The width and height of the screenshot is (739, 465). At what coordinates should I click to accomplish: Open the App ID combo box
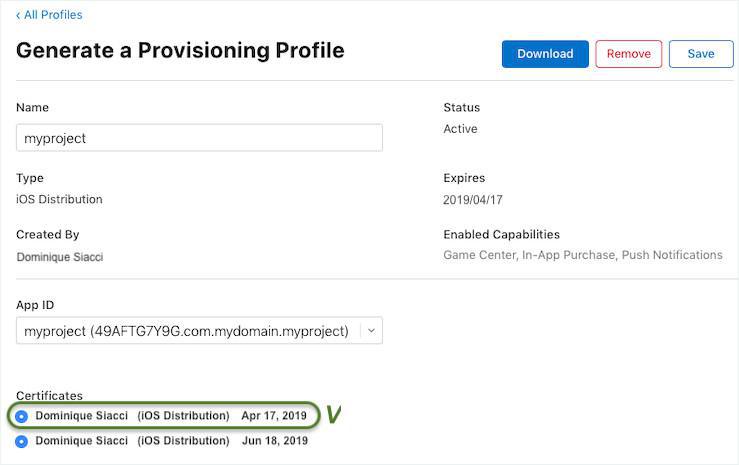coord(188,331)
